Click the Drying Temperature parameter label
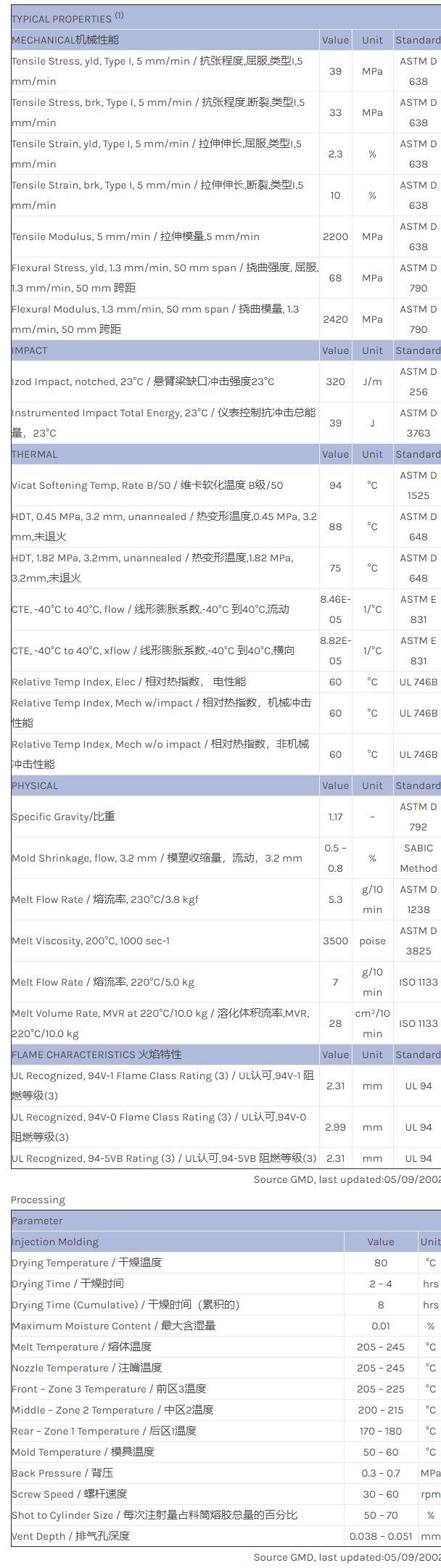Viewport: 441px width, 1568px height. tap(86, 1262)
